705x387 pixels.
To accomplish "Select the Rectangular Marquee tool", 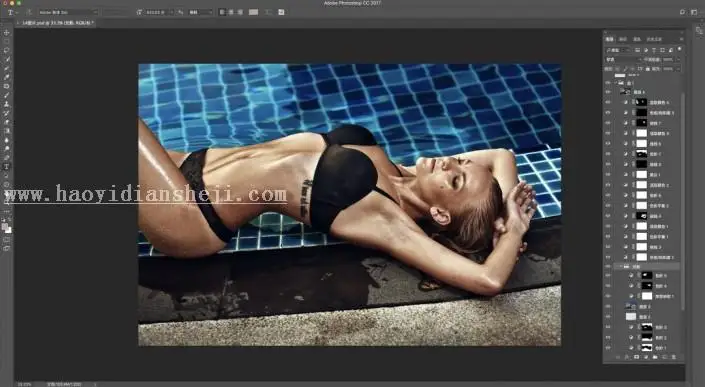I will click(x=7, y=42).
